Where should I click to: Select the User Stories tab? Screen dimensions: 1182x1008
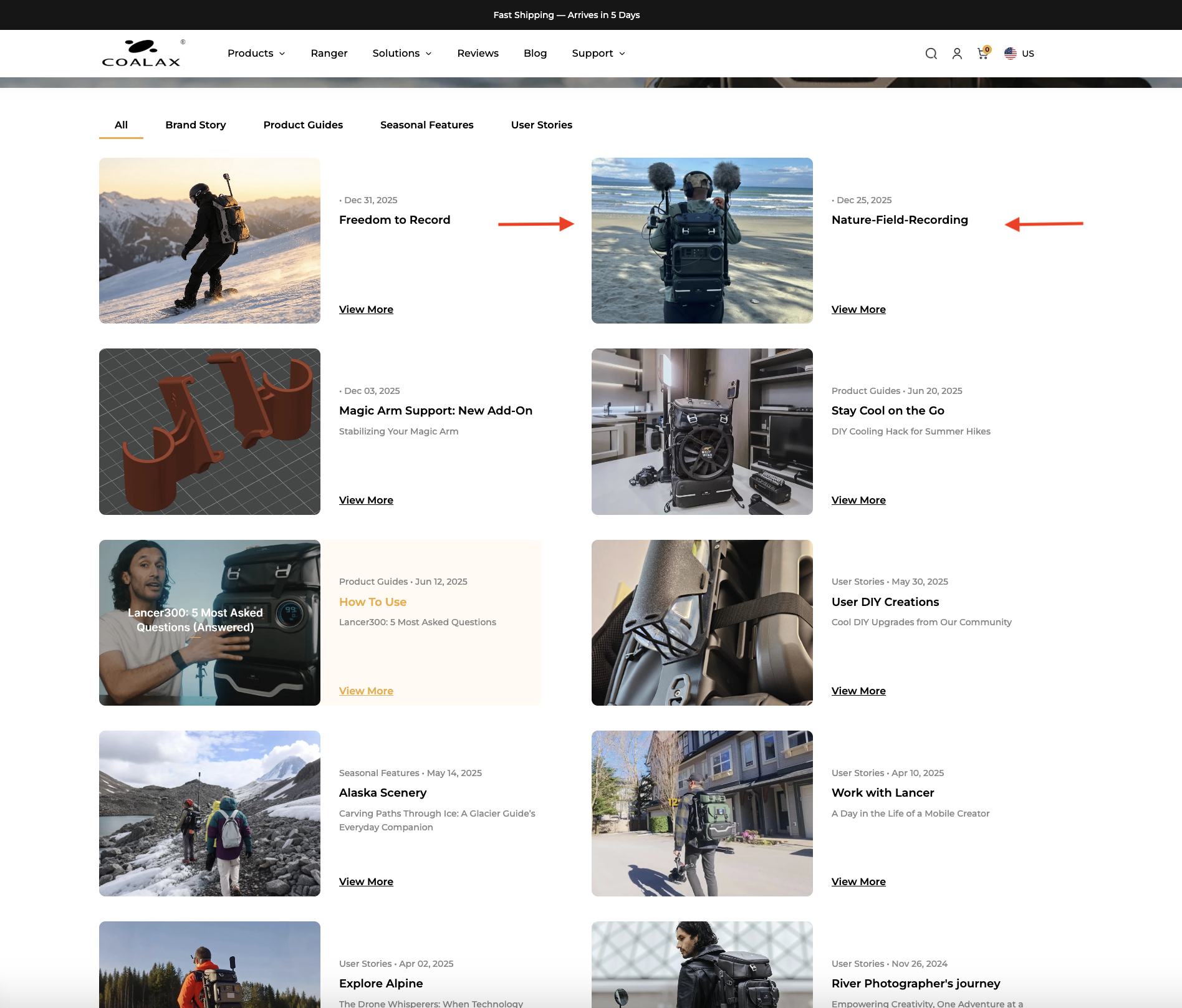542,125
